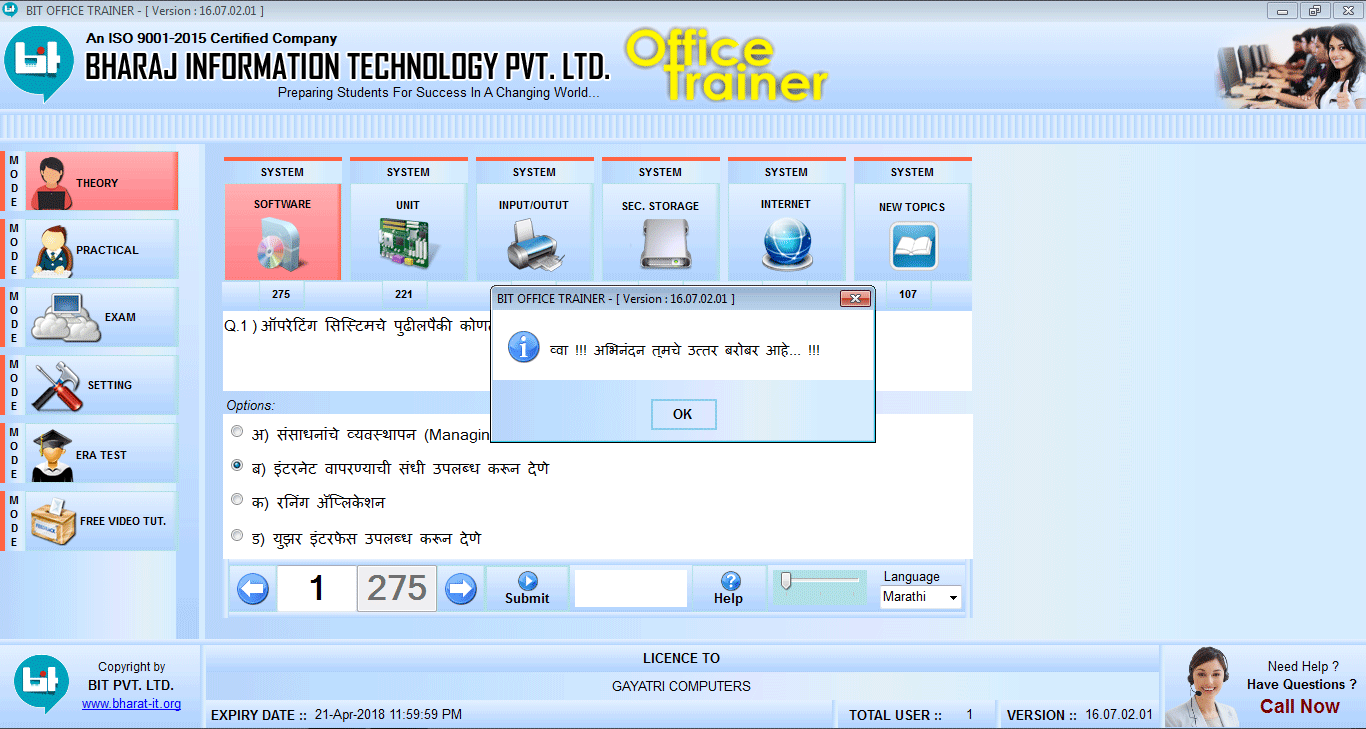Open the Setting mode with tools icon
The image size is (1366, 729).
pyautogui.click(x=101, y=385)
